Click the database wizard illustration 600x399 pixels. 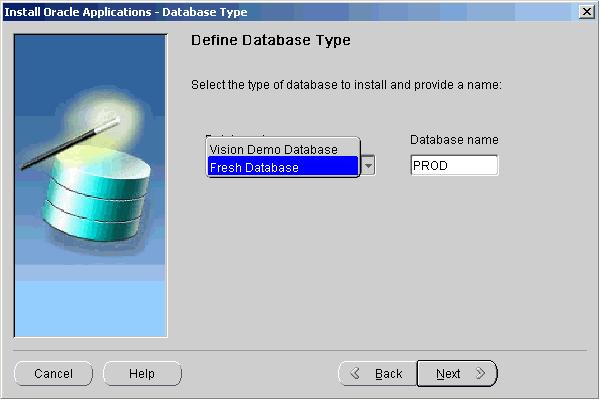point(91,186)
